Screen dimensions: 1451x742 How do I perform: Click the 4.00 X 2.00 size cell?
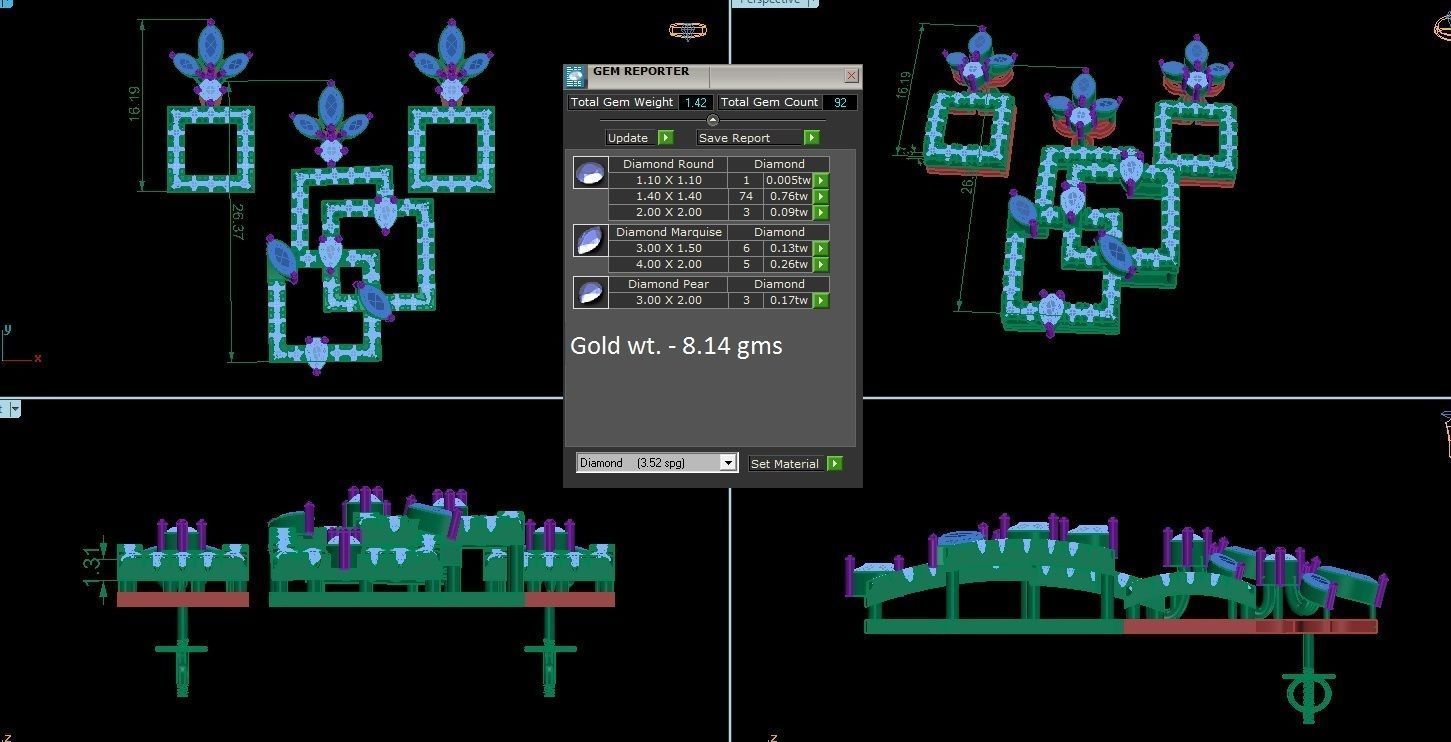(668, 264)
